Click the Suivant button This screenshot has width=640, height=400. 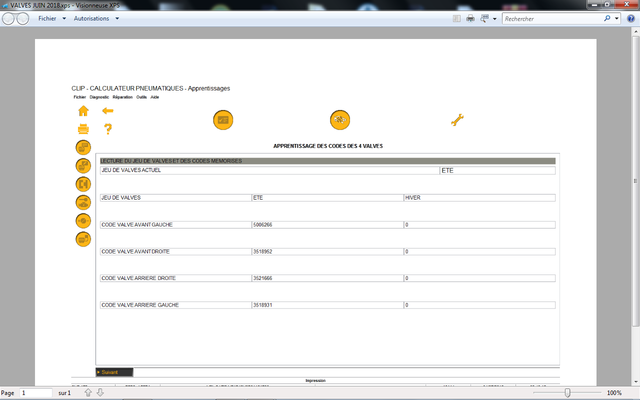click(x=112, y=372)
